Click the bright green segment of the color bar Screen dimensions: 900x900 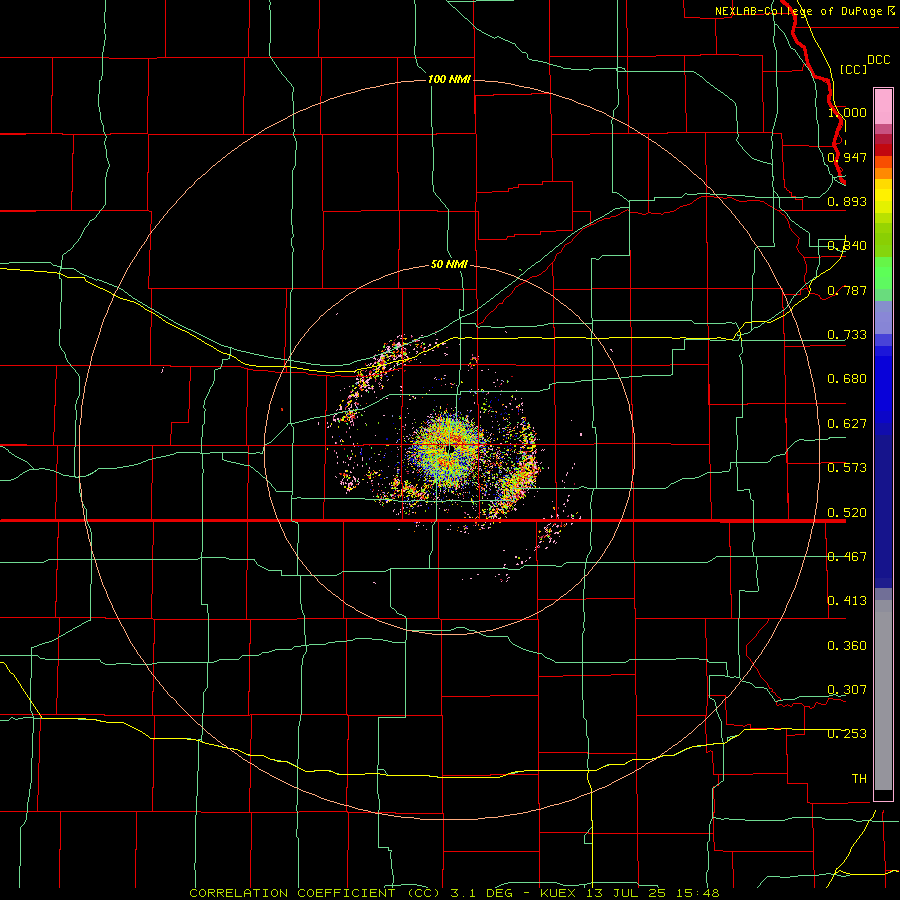tap(883, 273)
